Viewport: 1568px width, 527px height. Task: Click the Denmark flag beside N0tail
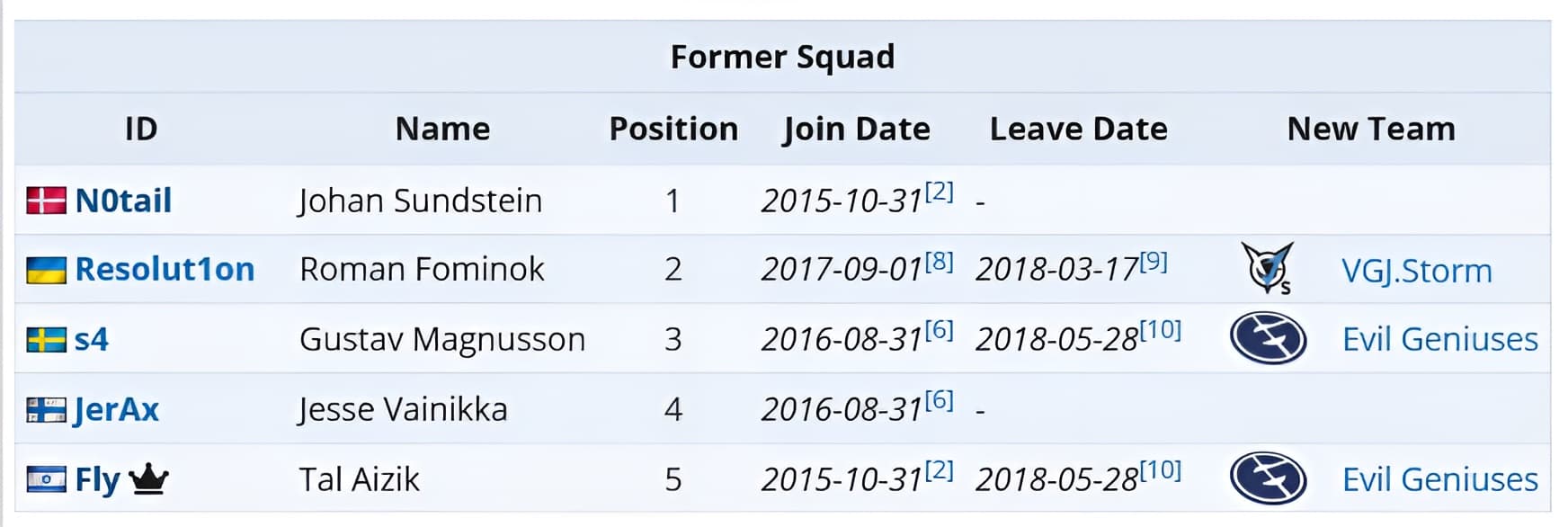pyautogui.click(x=46, y=201)
